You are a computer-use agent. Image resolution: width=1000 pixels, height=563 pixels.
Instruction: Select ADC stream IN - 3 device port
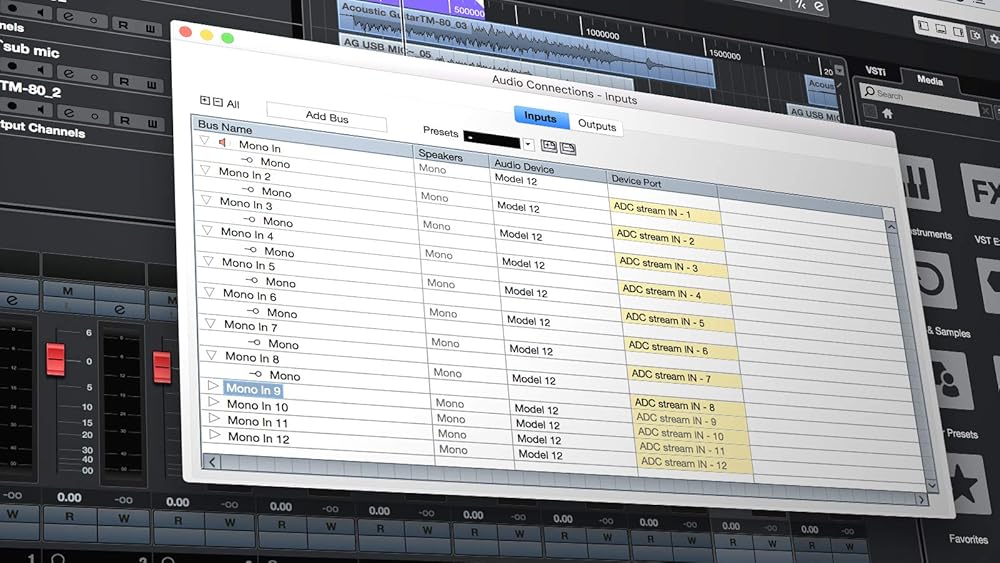(x=658, y=265)
